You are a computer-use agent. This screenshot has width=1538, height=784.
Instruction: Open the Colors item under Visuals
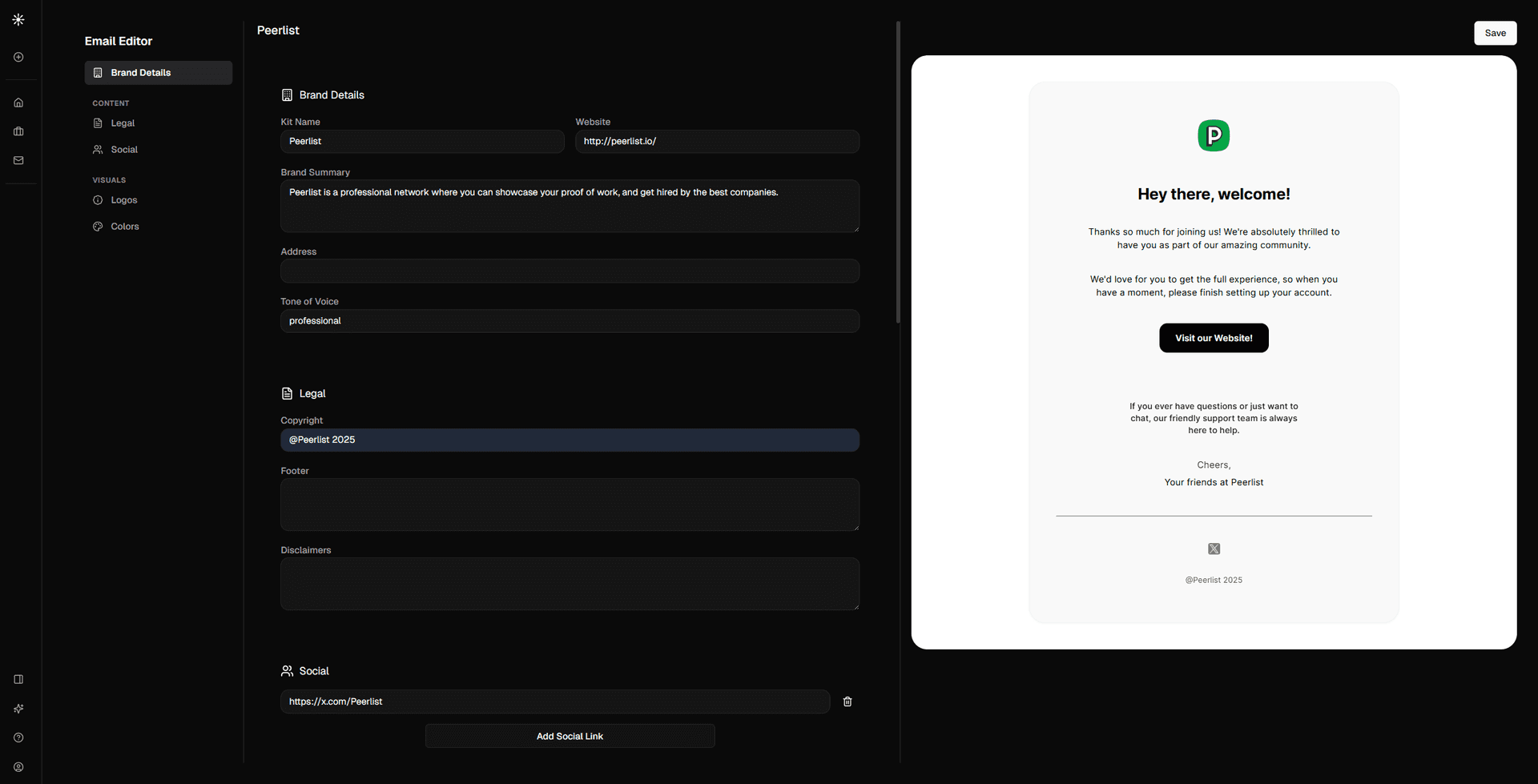click(x=125, y=226)
